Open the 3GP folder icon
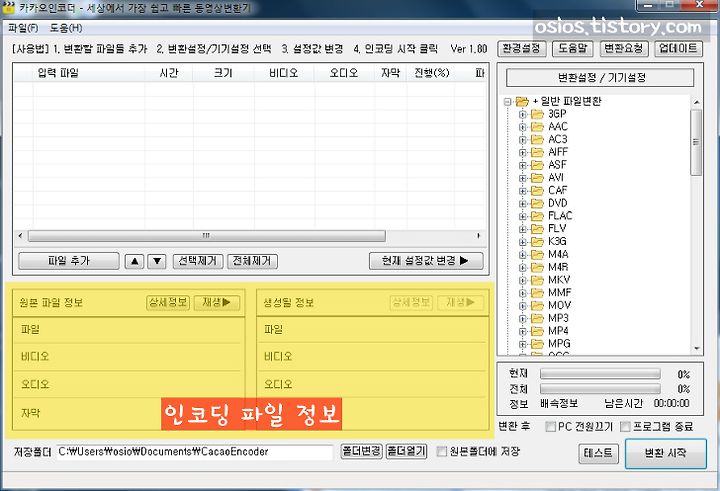The width and height of the screenshot is (720, 491). tap(537, 114)
